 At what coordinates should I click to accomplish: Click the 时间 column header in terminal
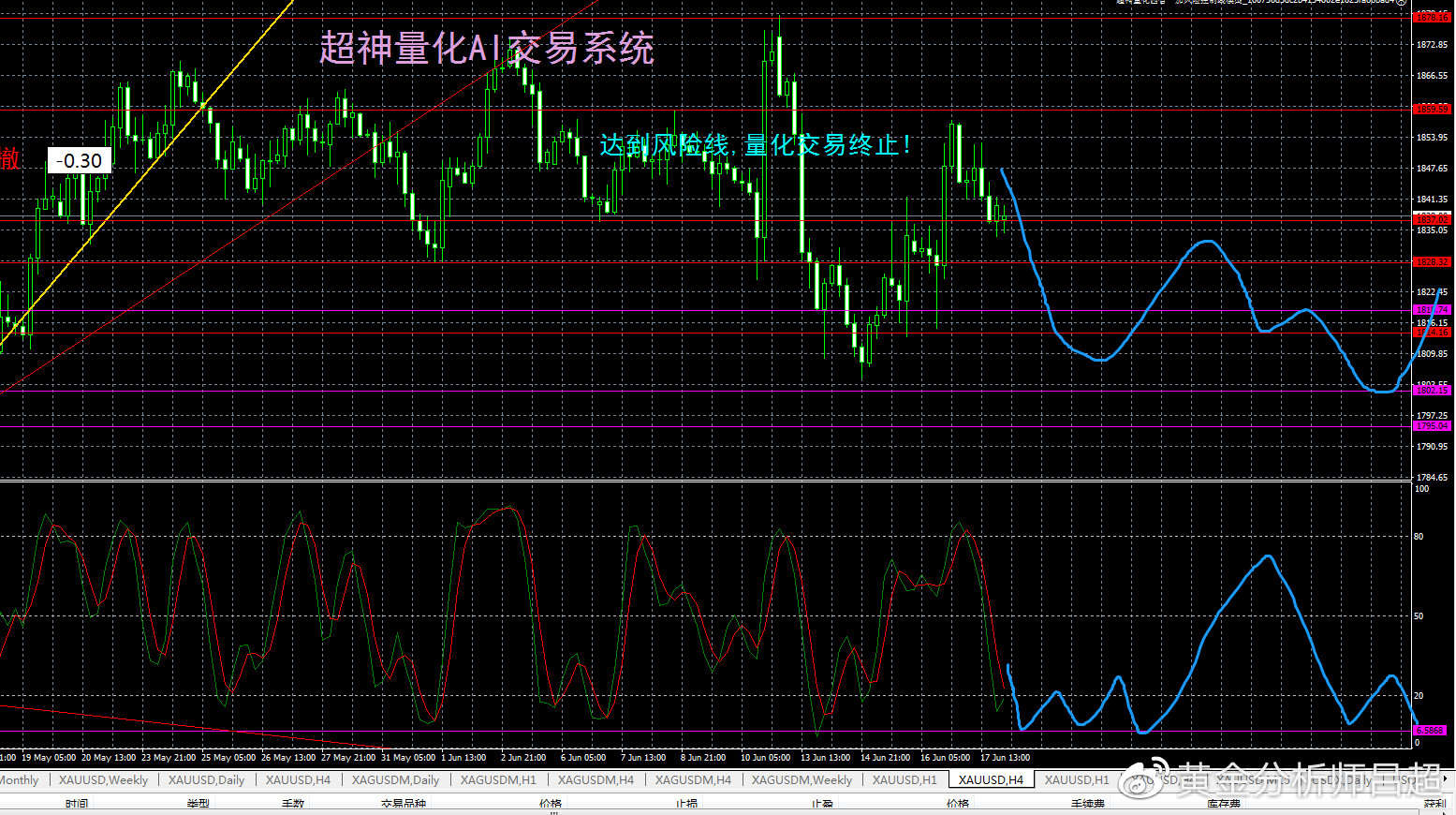point(77,804)
